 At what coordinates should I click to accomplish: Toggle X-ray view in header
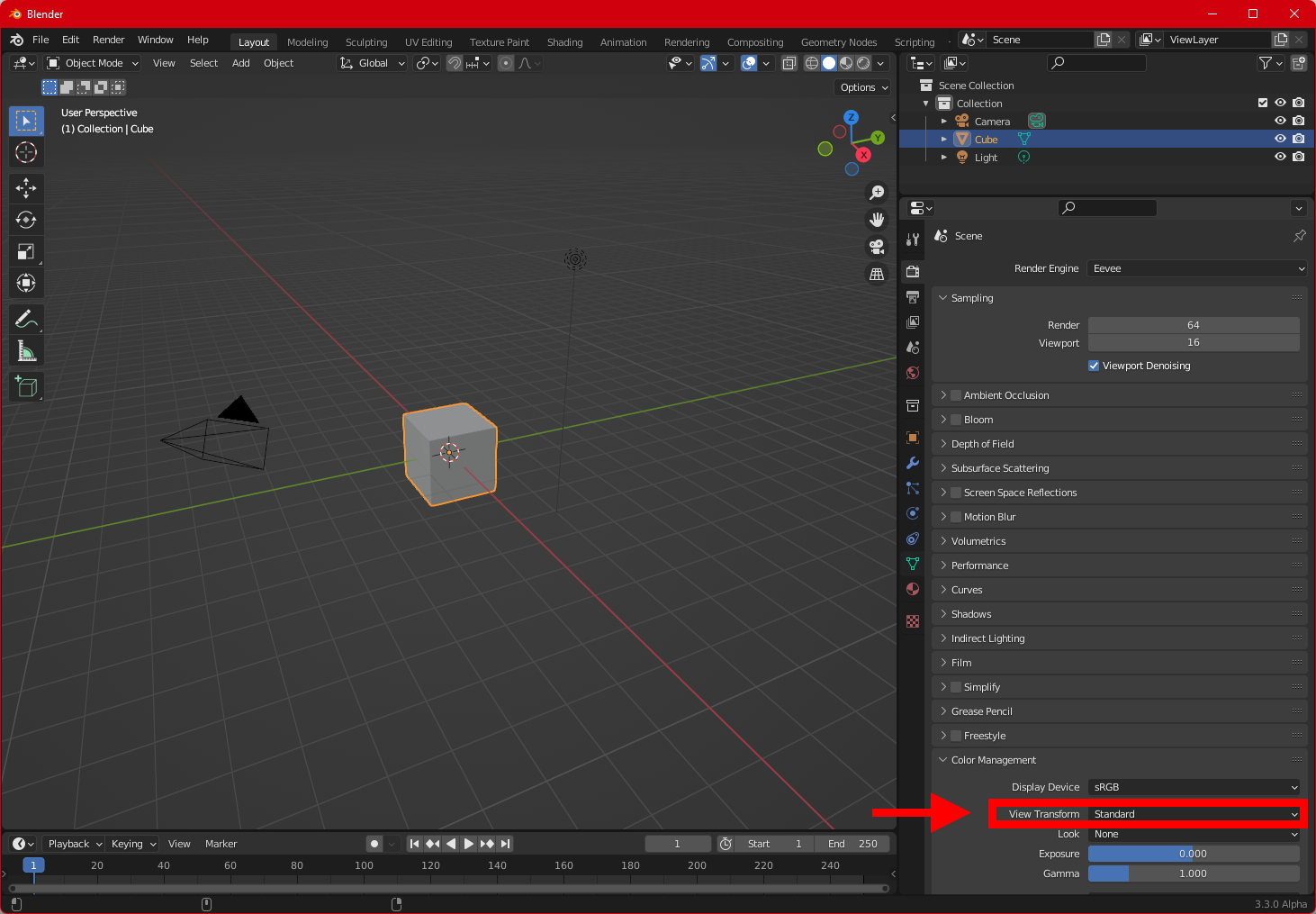point(789,63)
